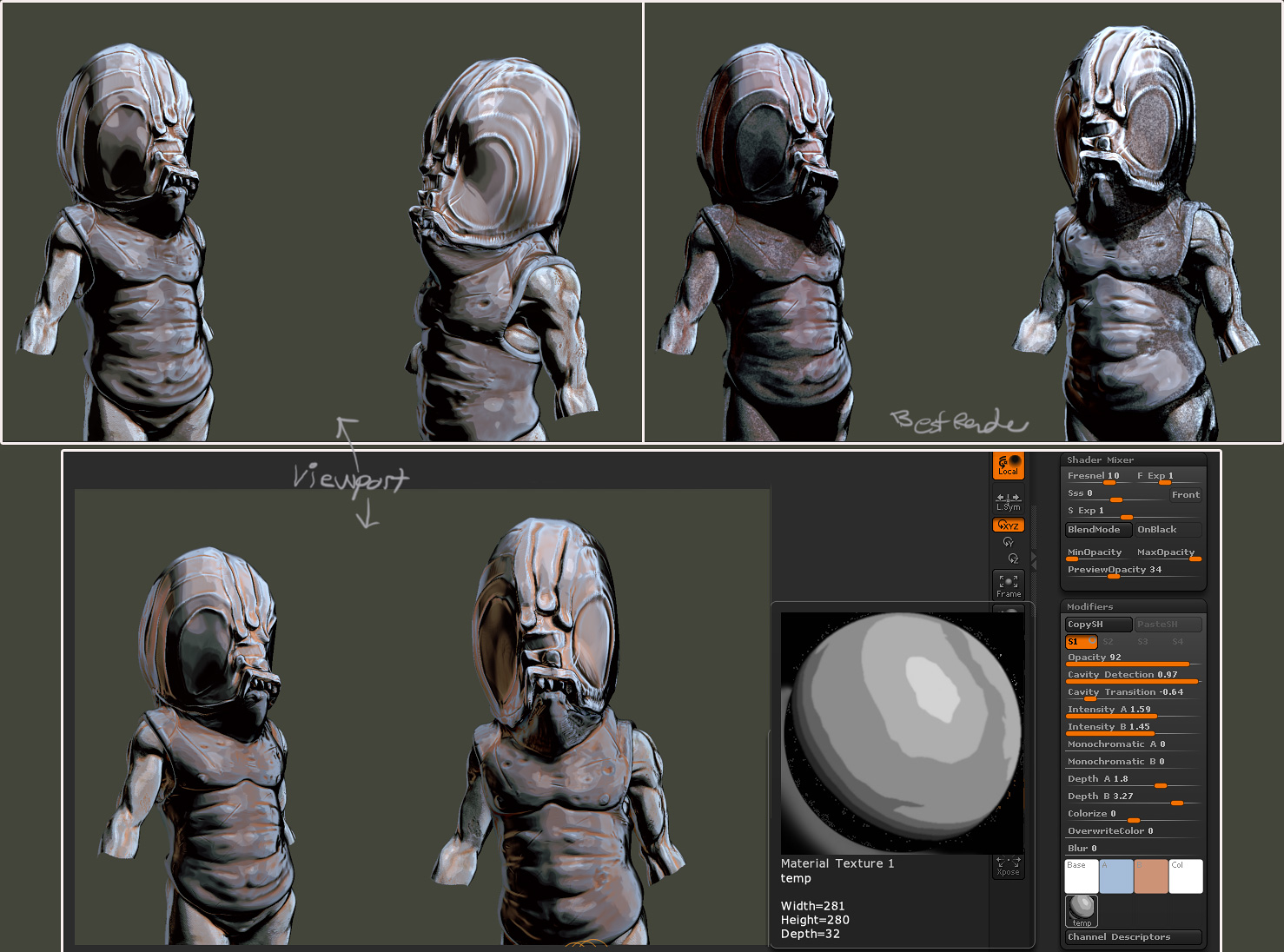Open the temp material texture slot
The image size is (1284, 952).
[x=1082, y=911]
